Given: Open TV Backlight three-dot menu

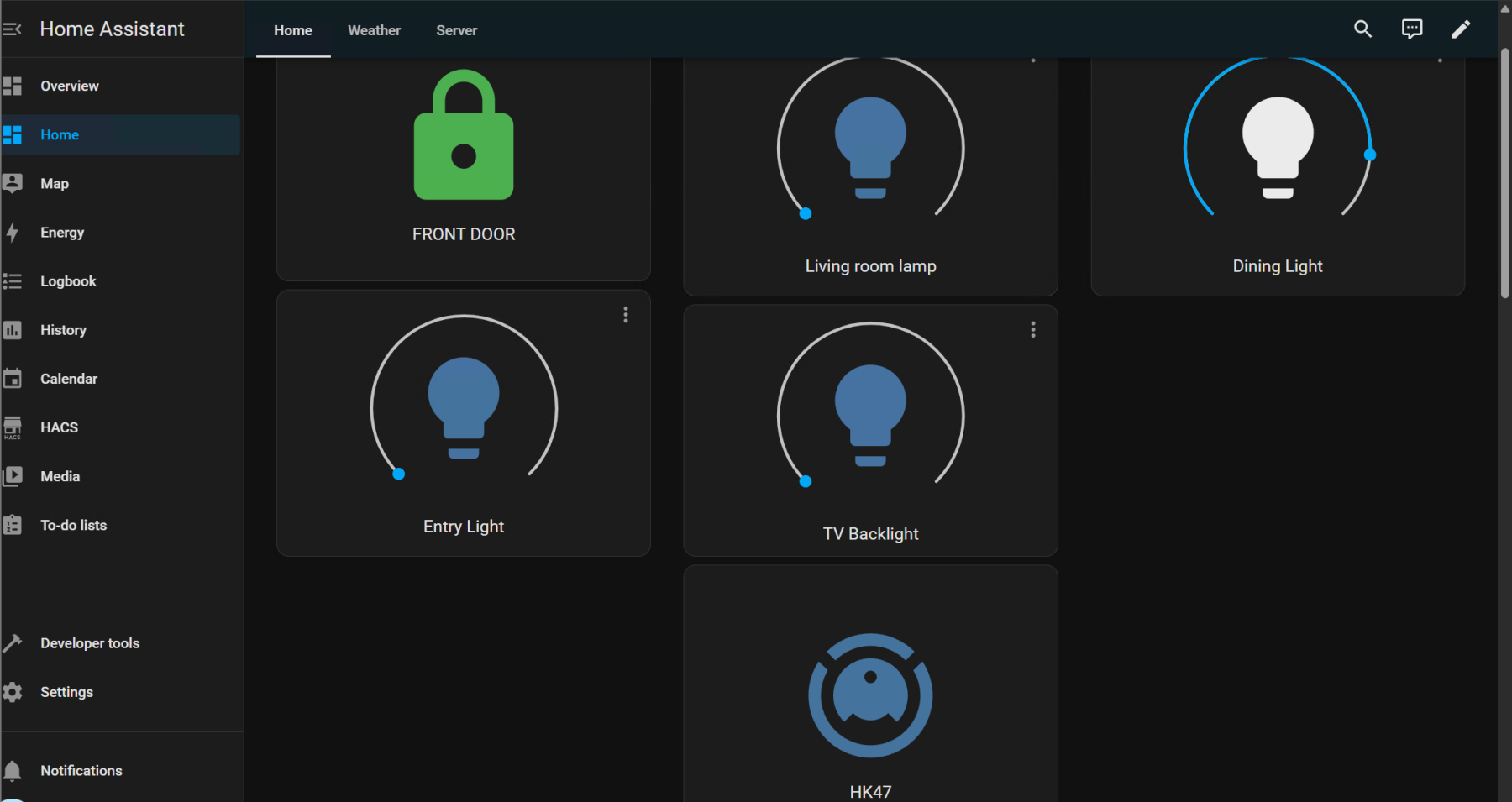Looking at the screenshot, I should coord(1033,330).
